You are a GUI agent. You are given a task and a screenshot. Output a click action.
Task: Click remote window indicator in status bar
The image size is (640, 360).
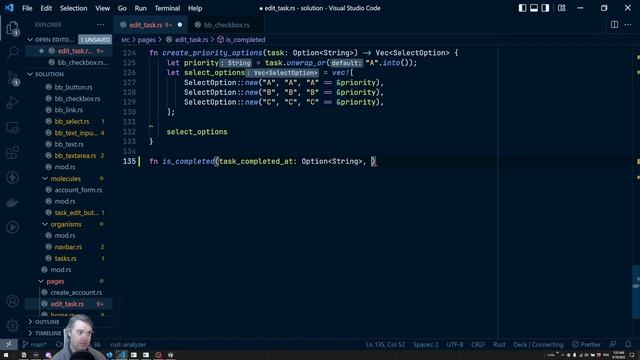(x=9, y=344)
